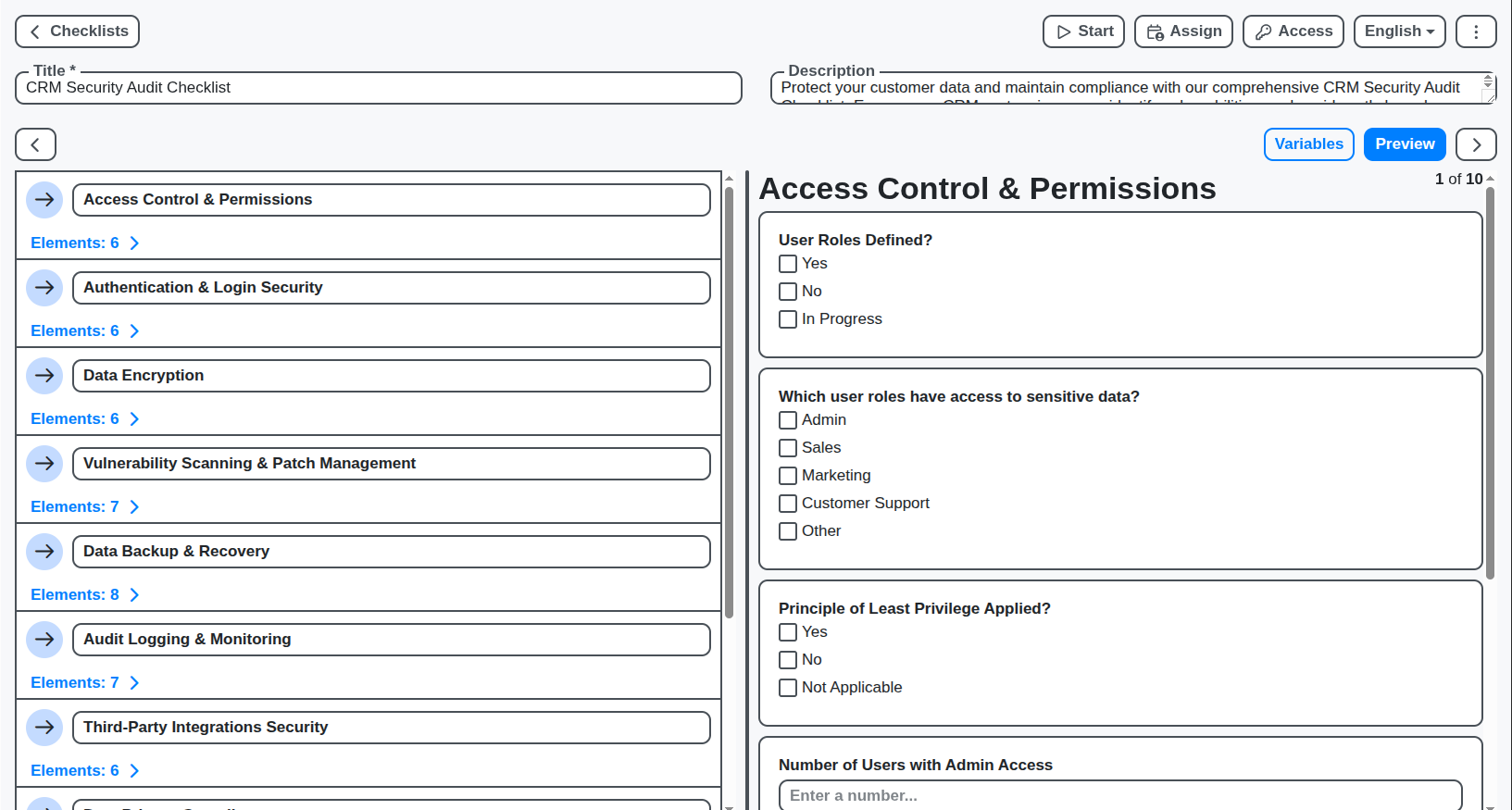Click the Number of Users with Admin Access field
Viewport: 1512px width, 810px height.
1120,796
